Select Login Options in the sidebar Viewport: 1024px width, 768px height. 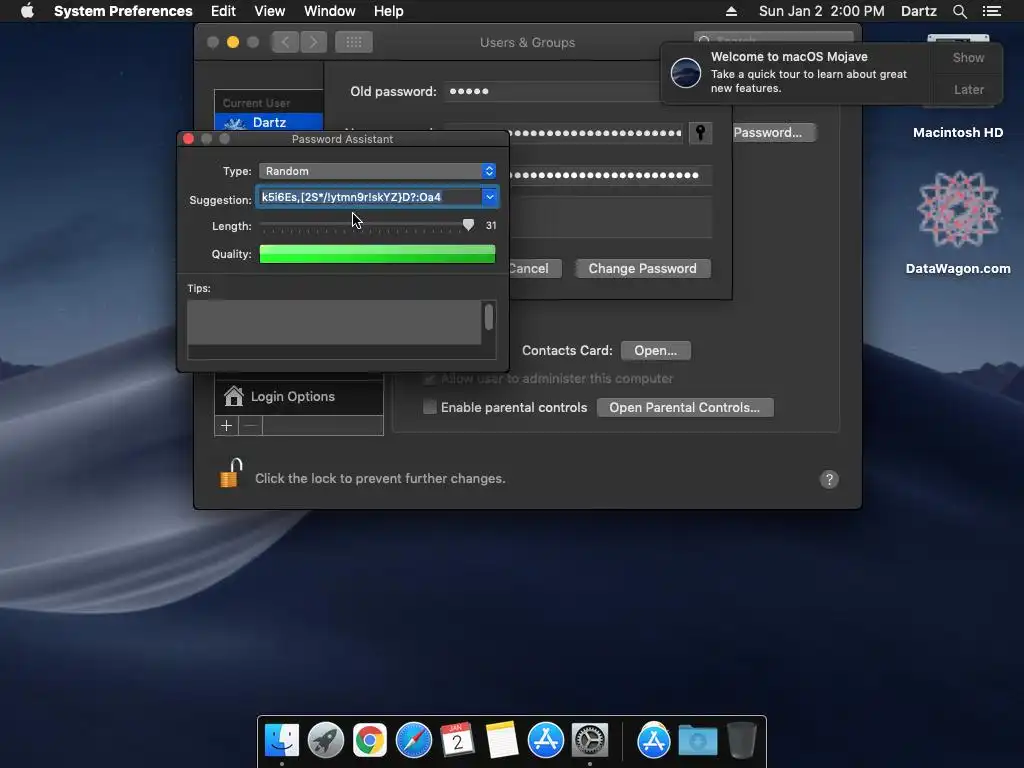coord(299,396)
